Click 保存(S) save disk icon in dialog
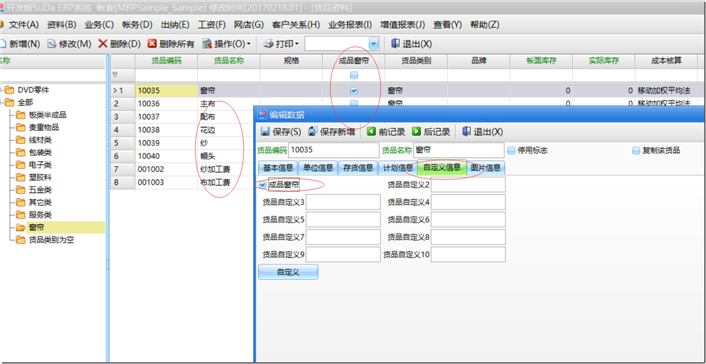 click(x=266, y=132)
